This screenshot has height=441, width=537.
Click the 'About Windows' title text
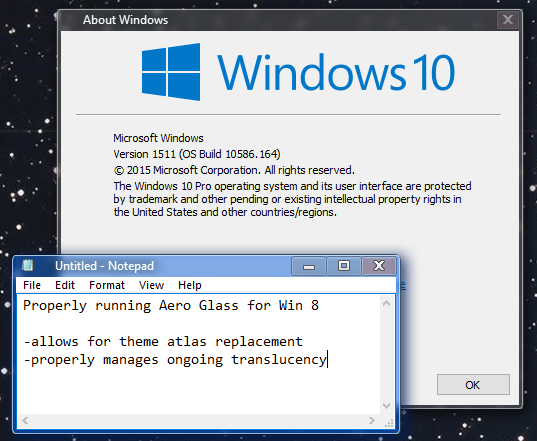click(x=125, y=20)
